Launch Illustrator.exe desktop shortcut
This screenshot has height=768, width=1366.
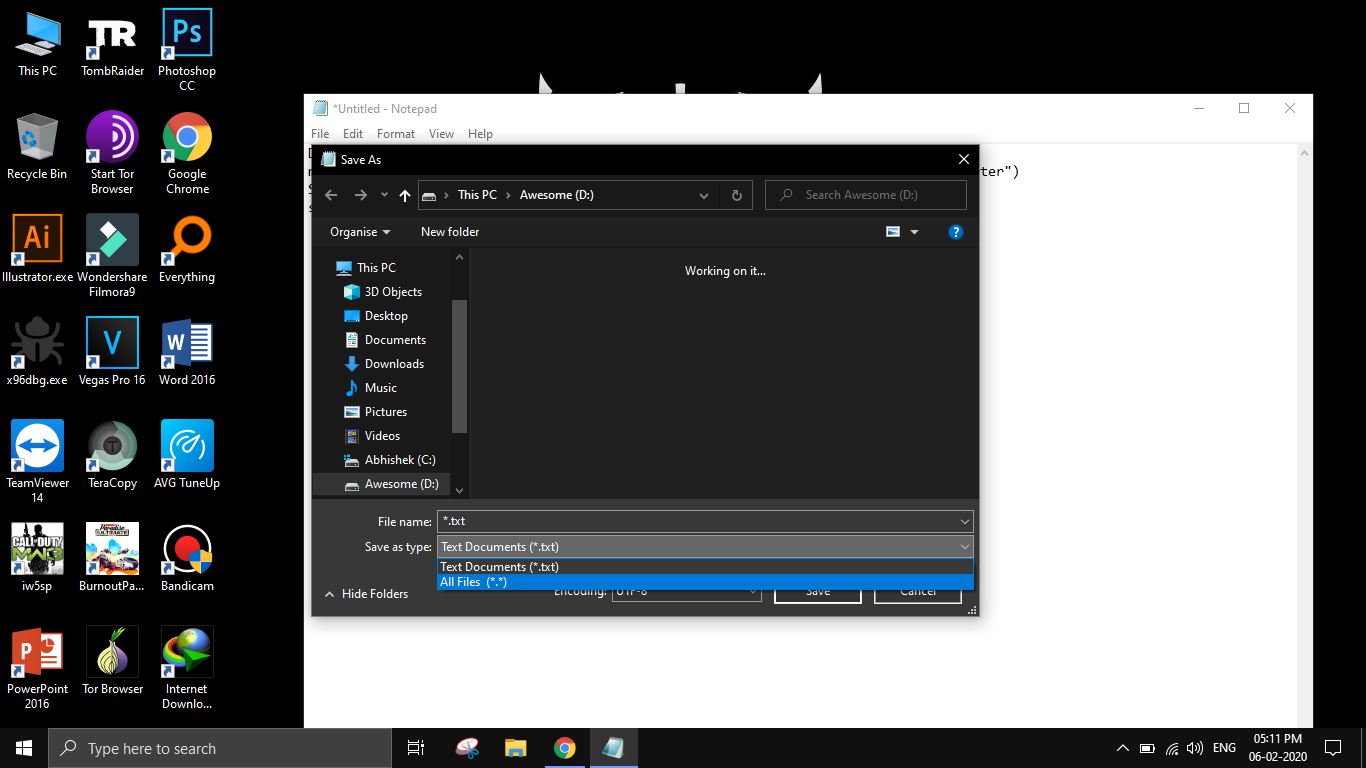click(x=37, y=240)
